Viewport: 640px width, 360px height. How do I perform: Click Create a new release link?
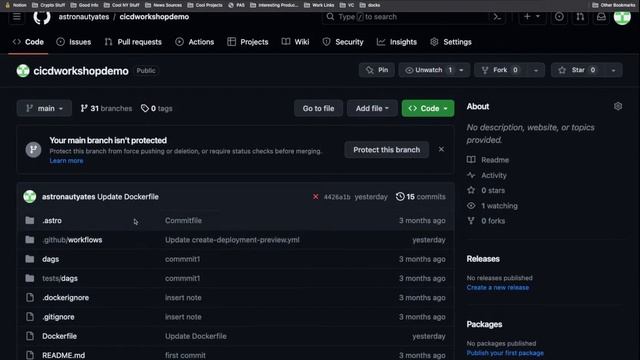click(x=498, y=287)
